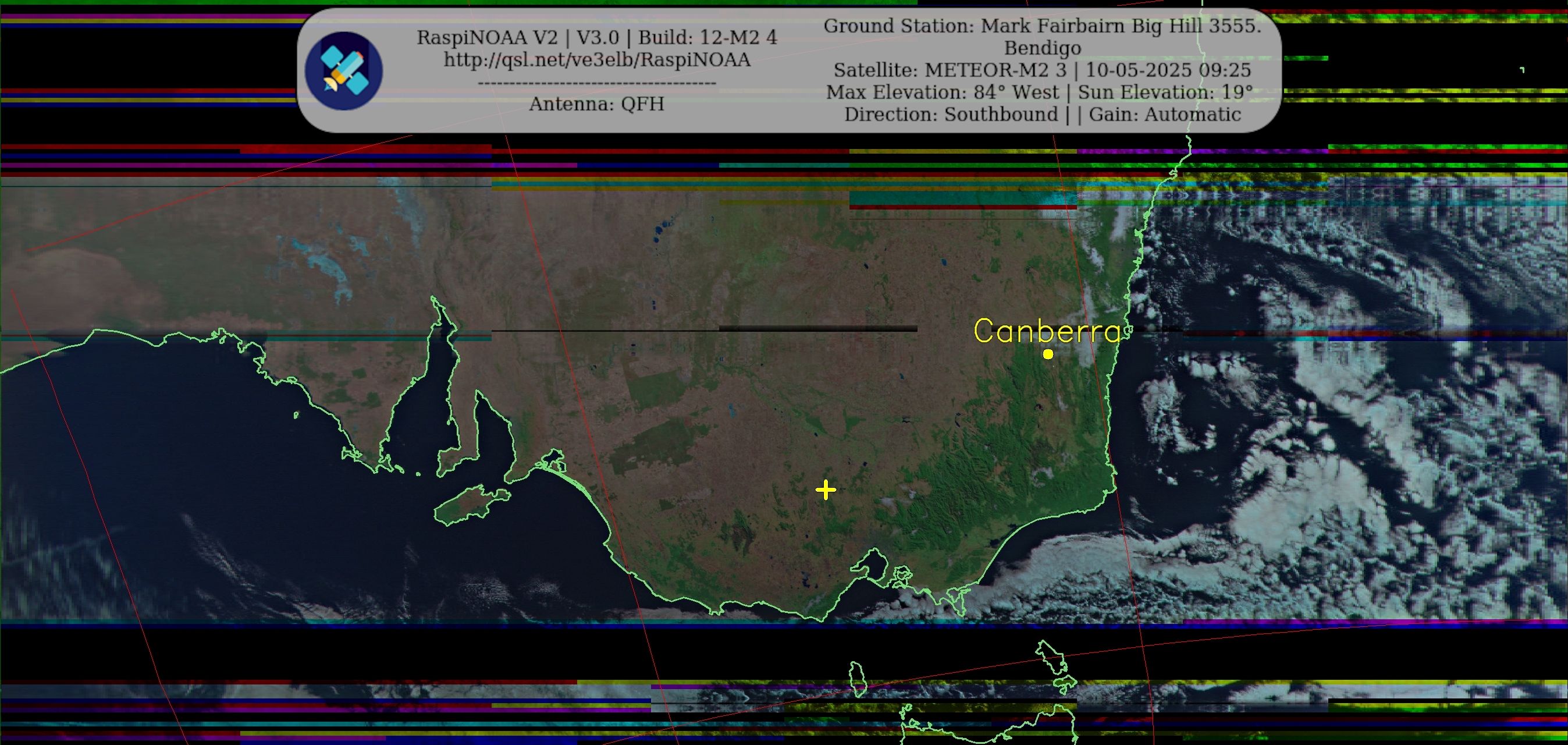Viewport: 1568px width, 745px height.
Task: Click the Port Phillip Bay outline near Melbourne
Action: click(870, 565)
